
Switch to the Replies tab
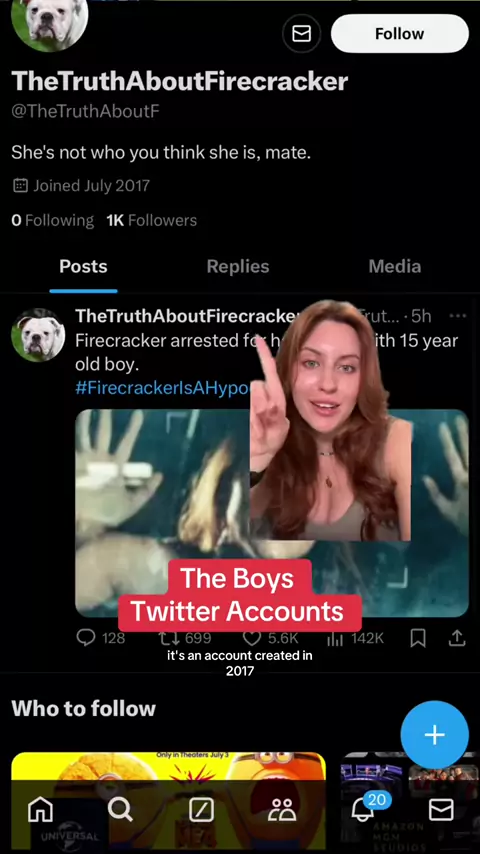238,266
